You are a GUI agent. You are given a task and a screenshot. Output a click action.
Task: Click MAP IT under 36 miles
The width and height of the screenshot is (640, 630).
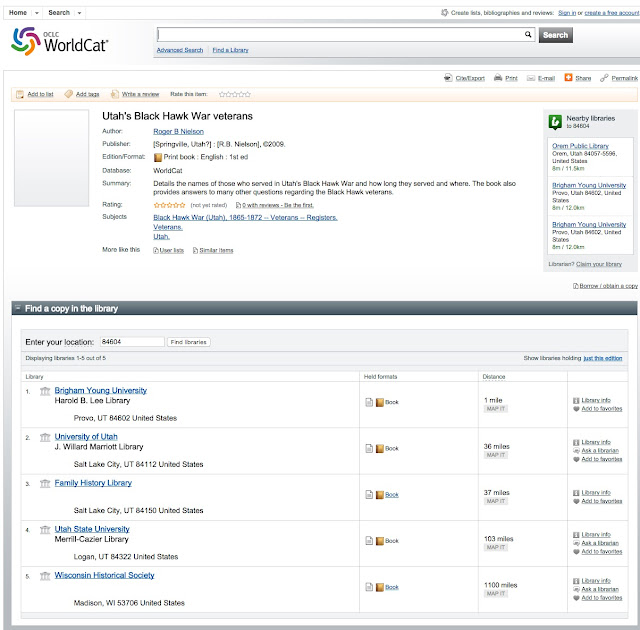[496, 455]
